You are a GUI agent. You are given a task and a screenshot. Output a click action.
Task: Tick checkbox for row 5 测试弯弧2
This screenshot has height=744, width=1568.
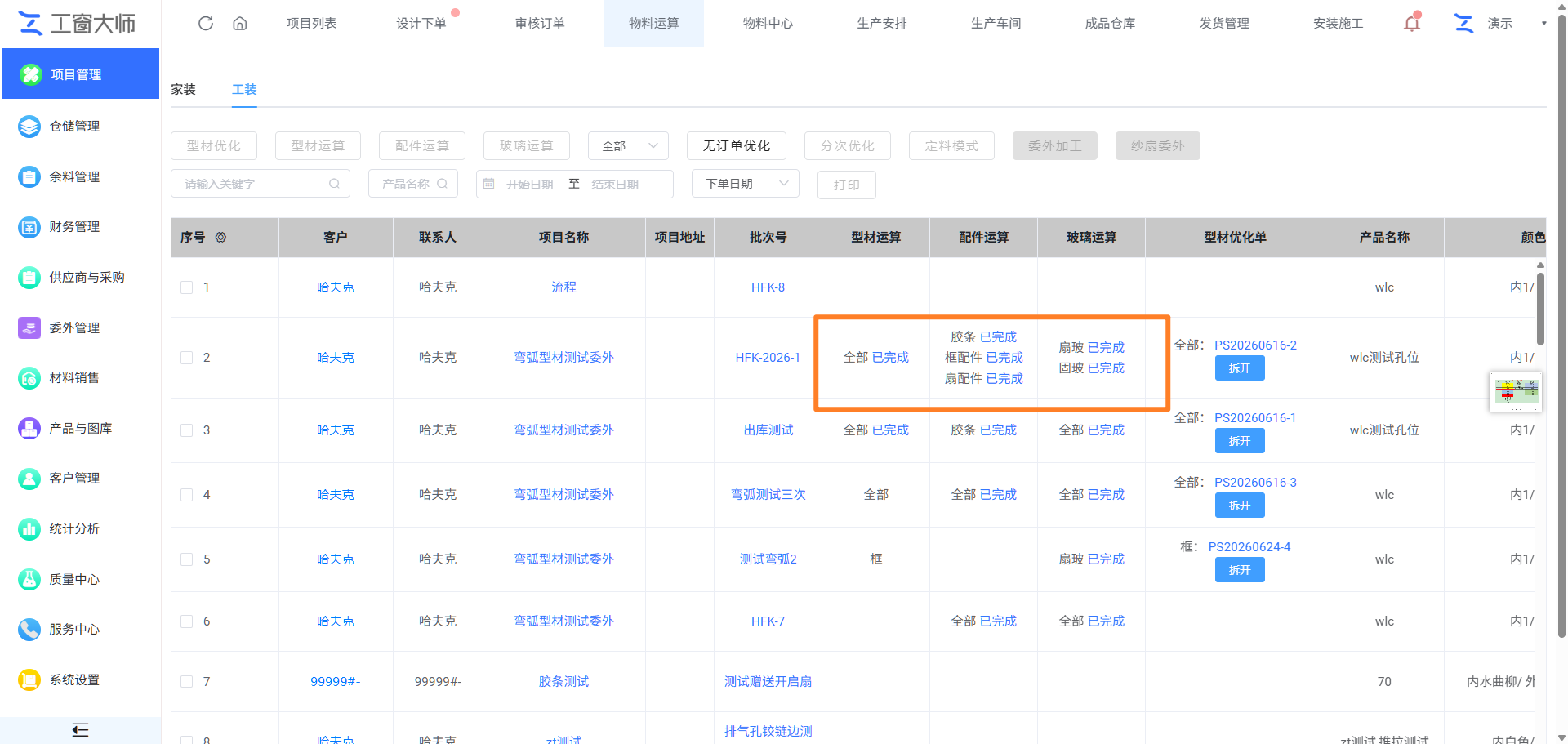187,559
